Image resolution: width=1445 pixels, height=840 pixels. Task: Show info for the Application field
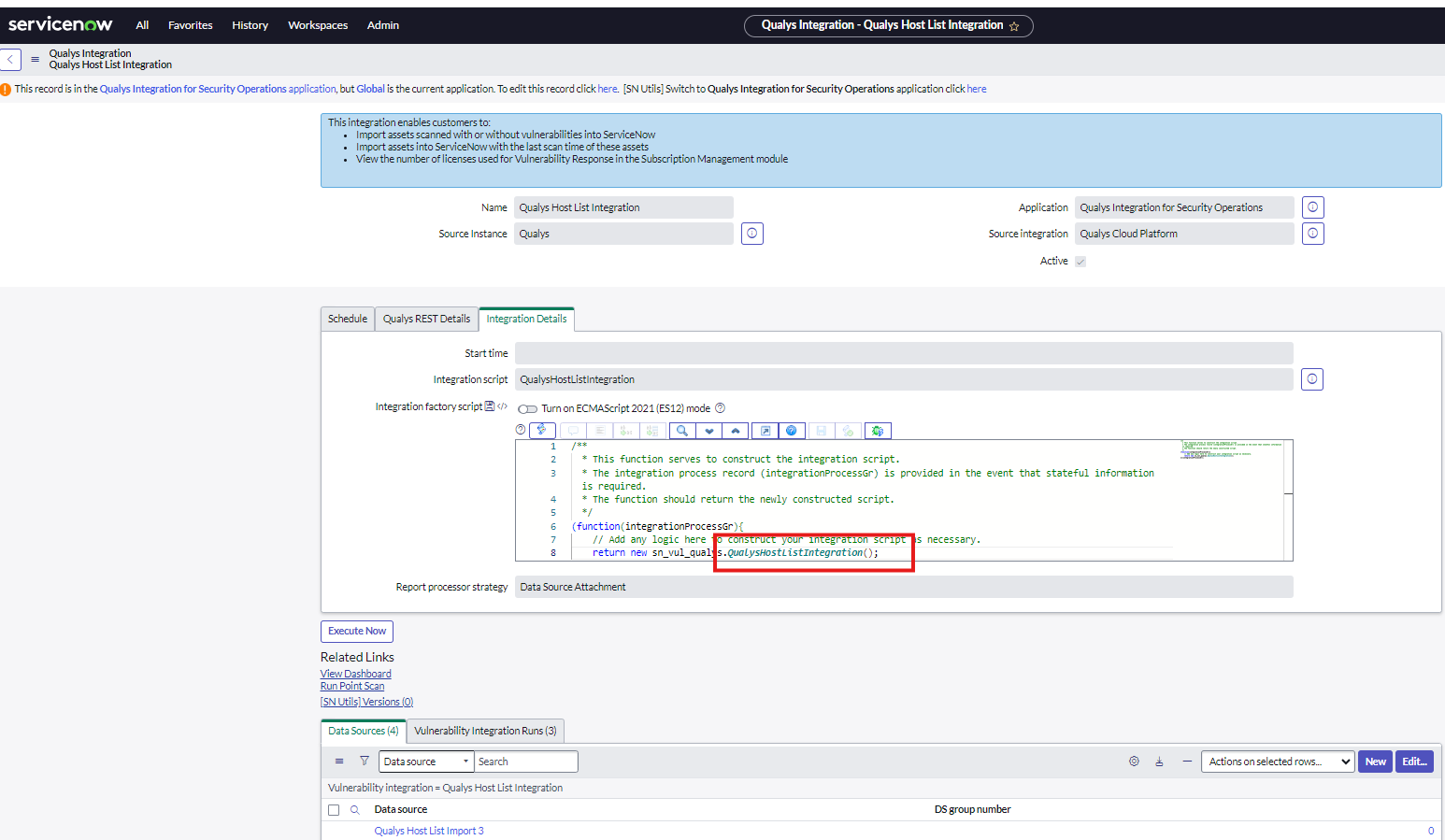[1313, 207]
